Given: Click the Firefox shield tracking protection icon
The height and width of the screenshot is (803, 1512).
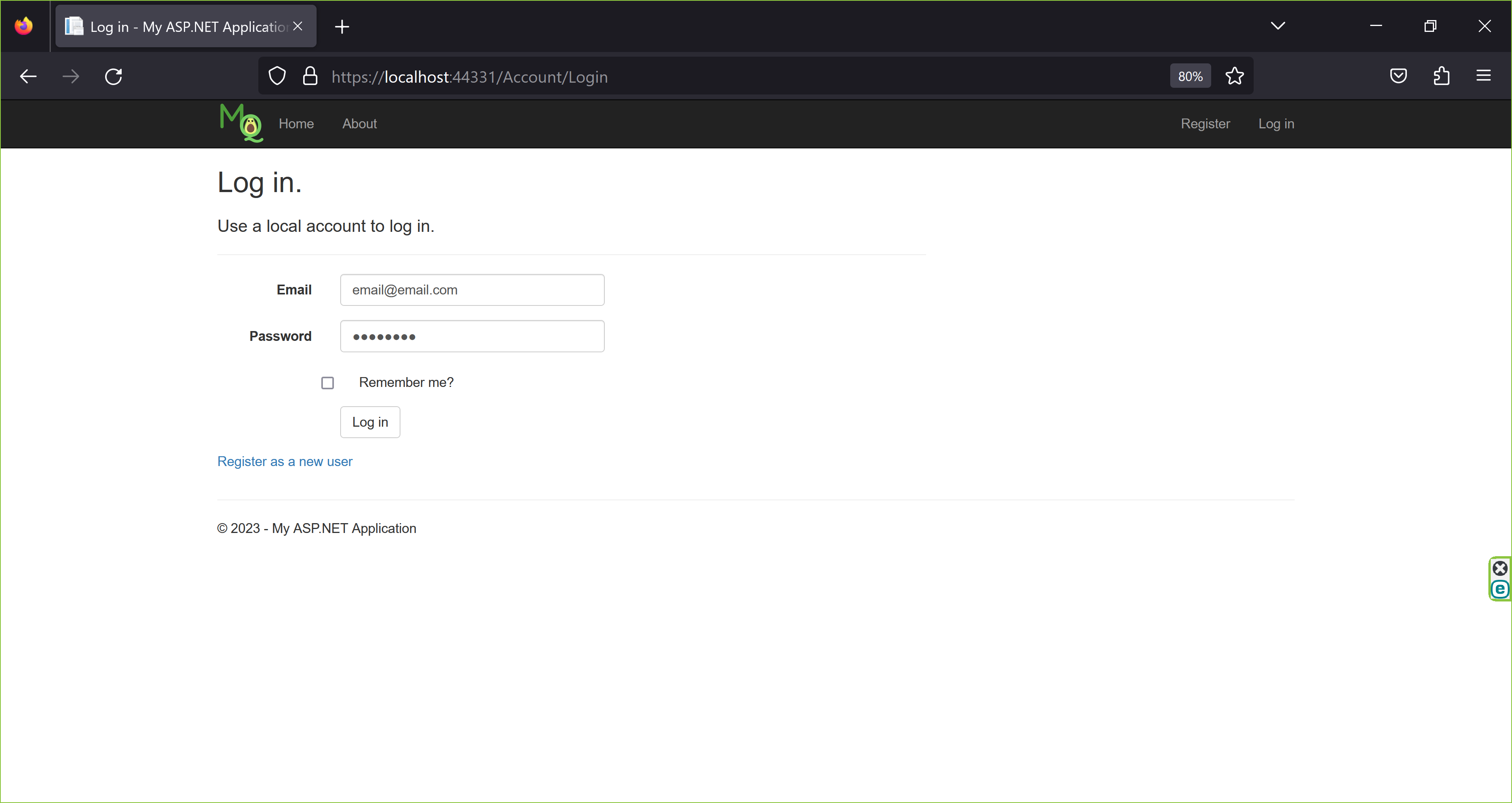Looking at the screenshot, I should point(277,76).
